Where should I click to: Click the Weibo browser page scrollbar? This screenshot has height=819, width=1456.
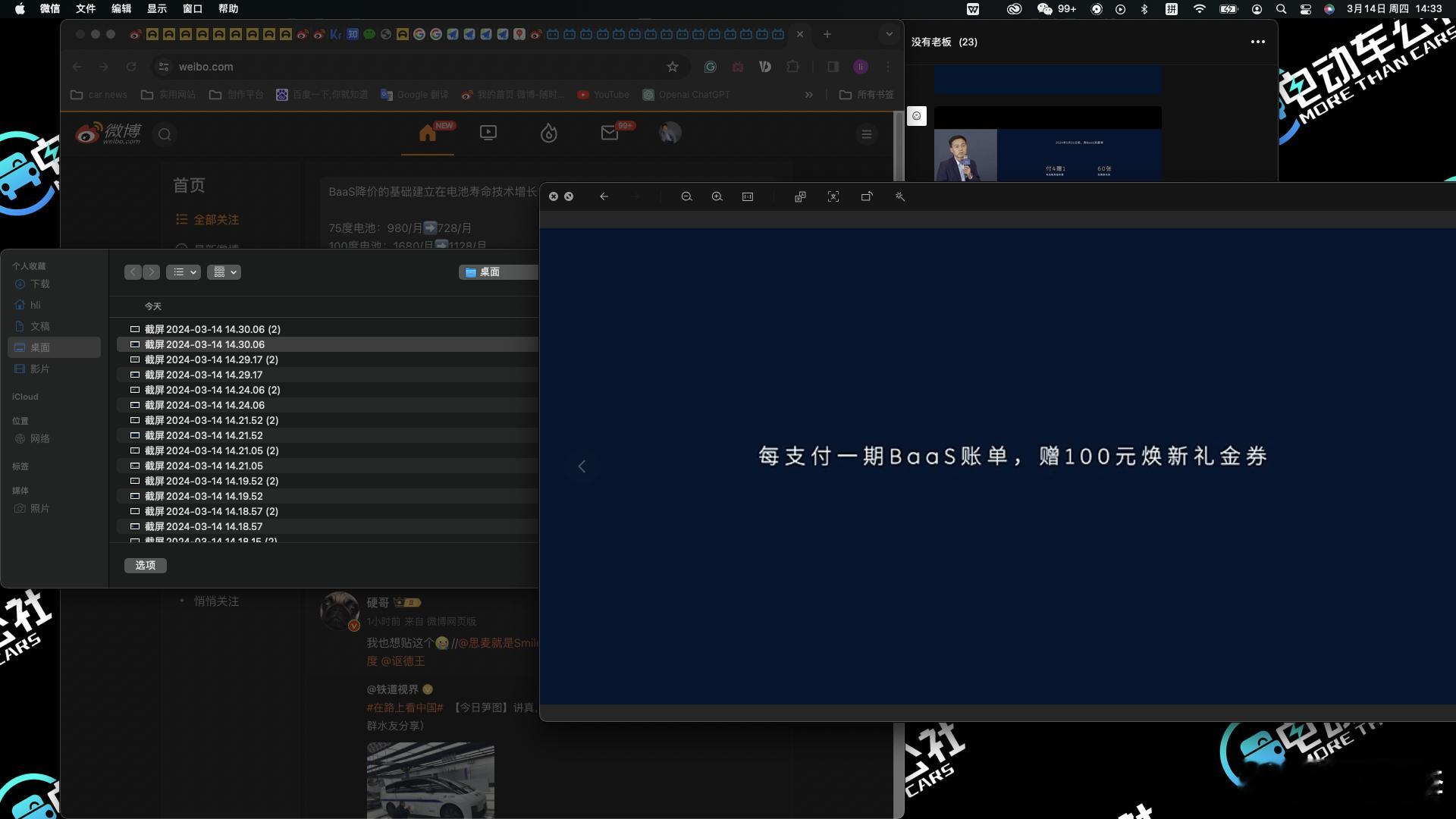(899, 148)
